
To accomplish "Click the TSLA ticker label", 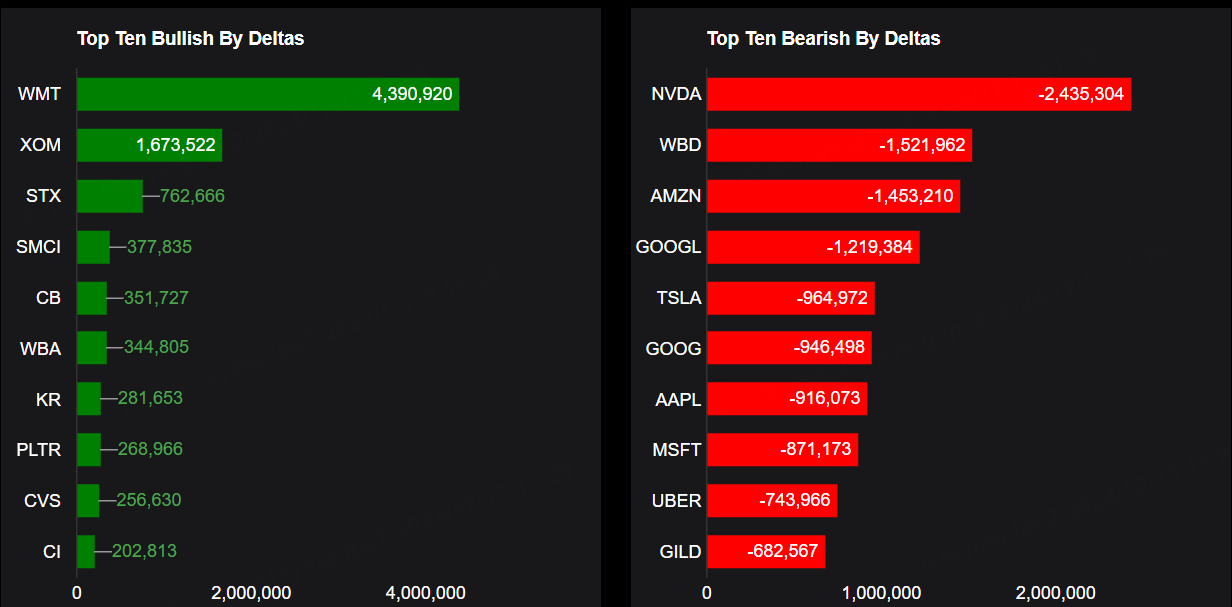I will click(x=679, y=298).
